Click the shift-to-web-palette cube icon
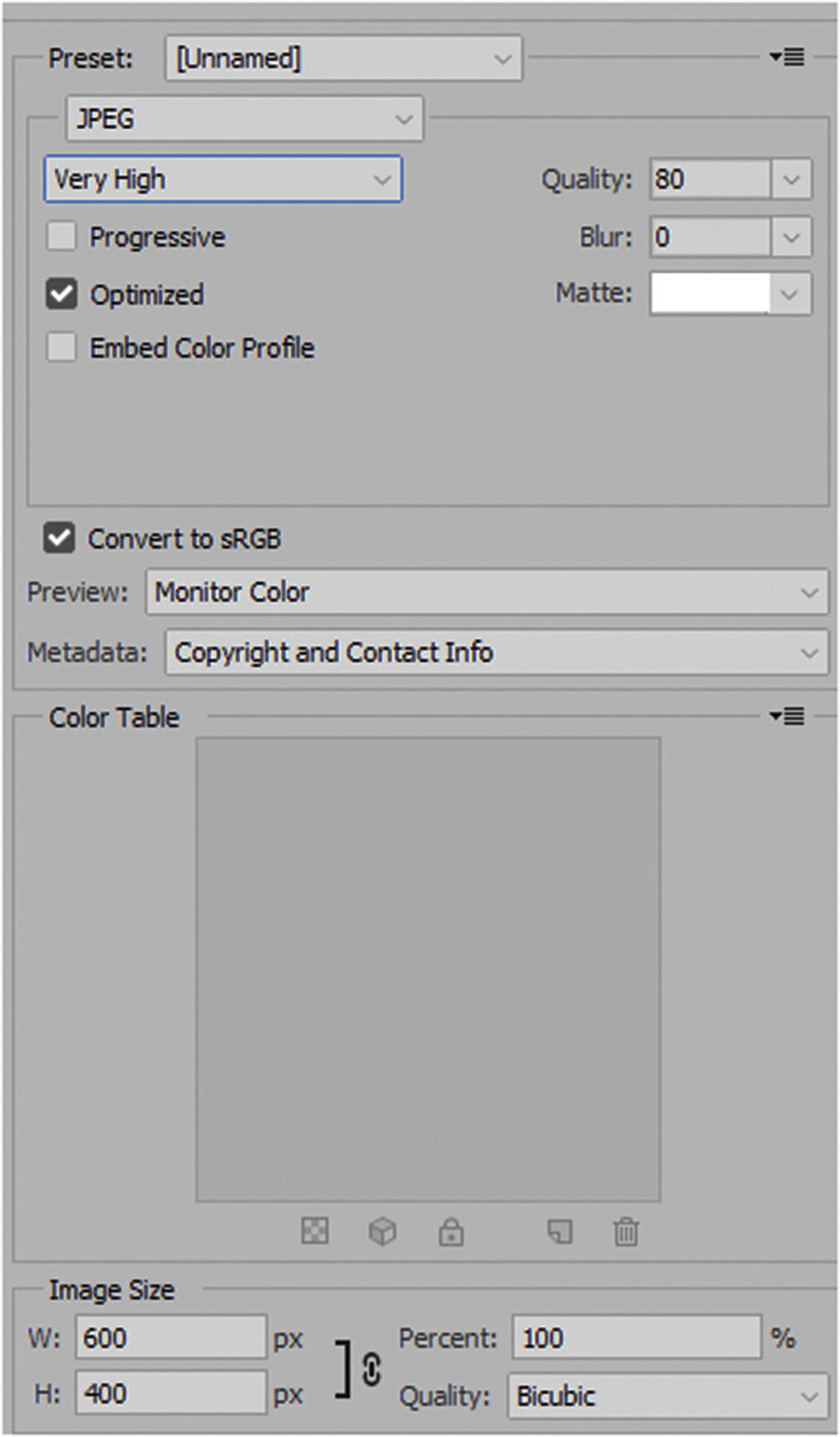 click(x=382, y=1232)
